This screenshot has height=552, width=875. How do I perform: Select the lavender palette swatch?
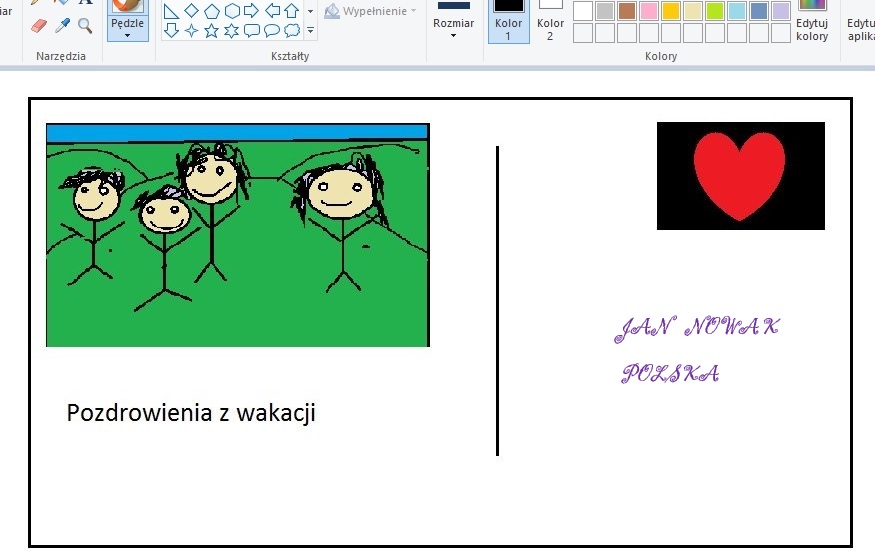(780, 11)
